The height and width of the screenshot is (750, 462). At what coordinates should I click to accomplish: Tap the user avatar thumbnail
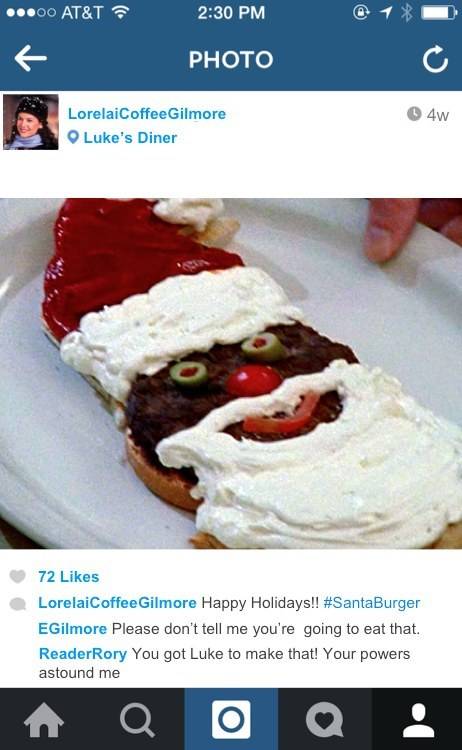point(31,122)
